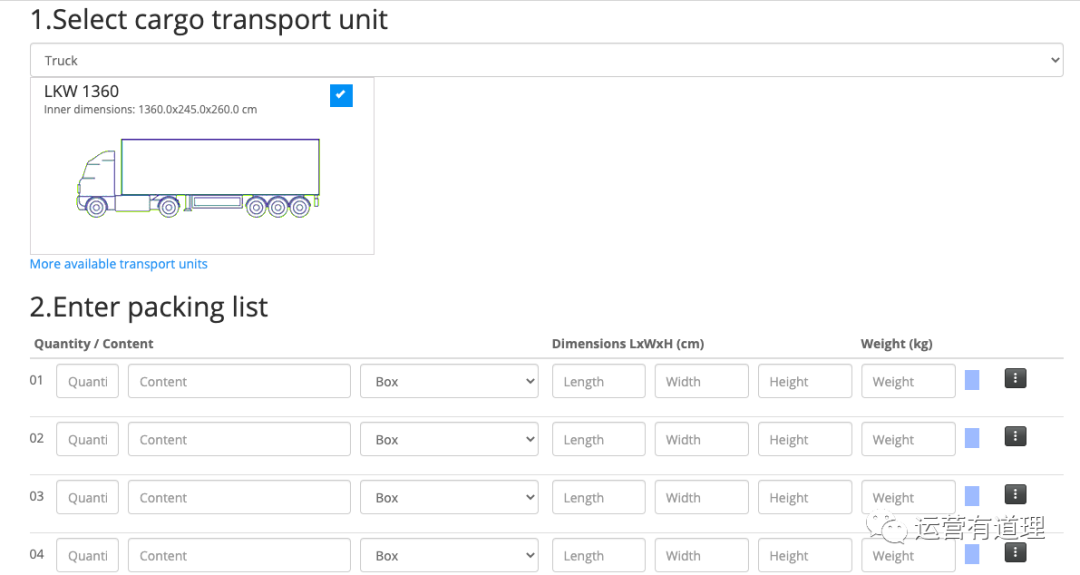Open the options menu icon for row 02

1015,436
